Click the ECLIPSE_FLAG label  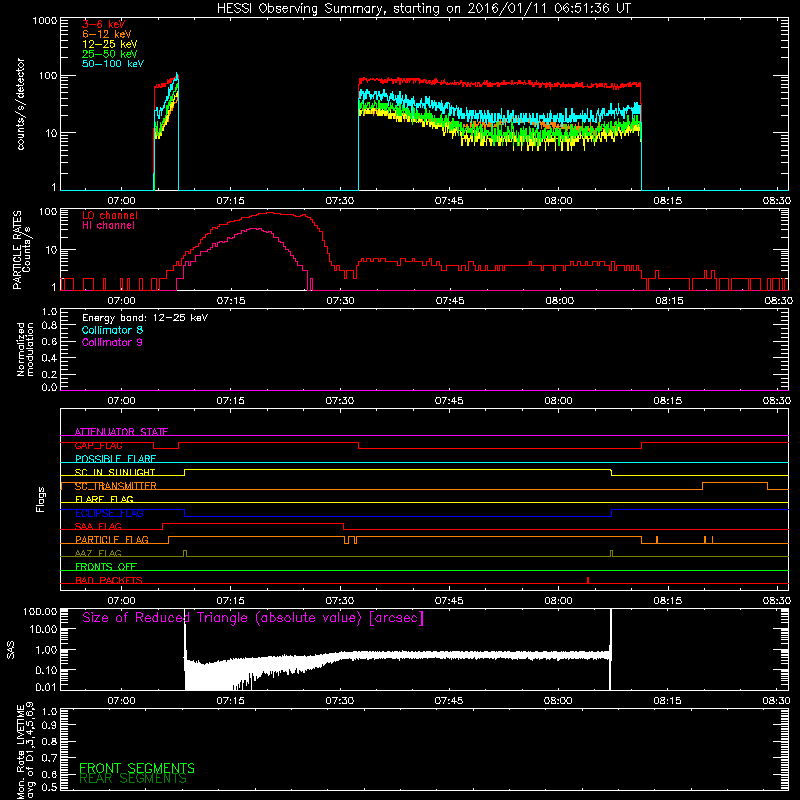pyautogui.click(x=109, y=513)
